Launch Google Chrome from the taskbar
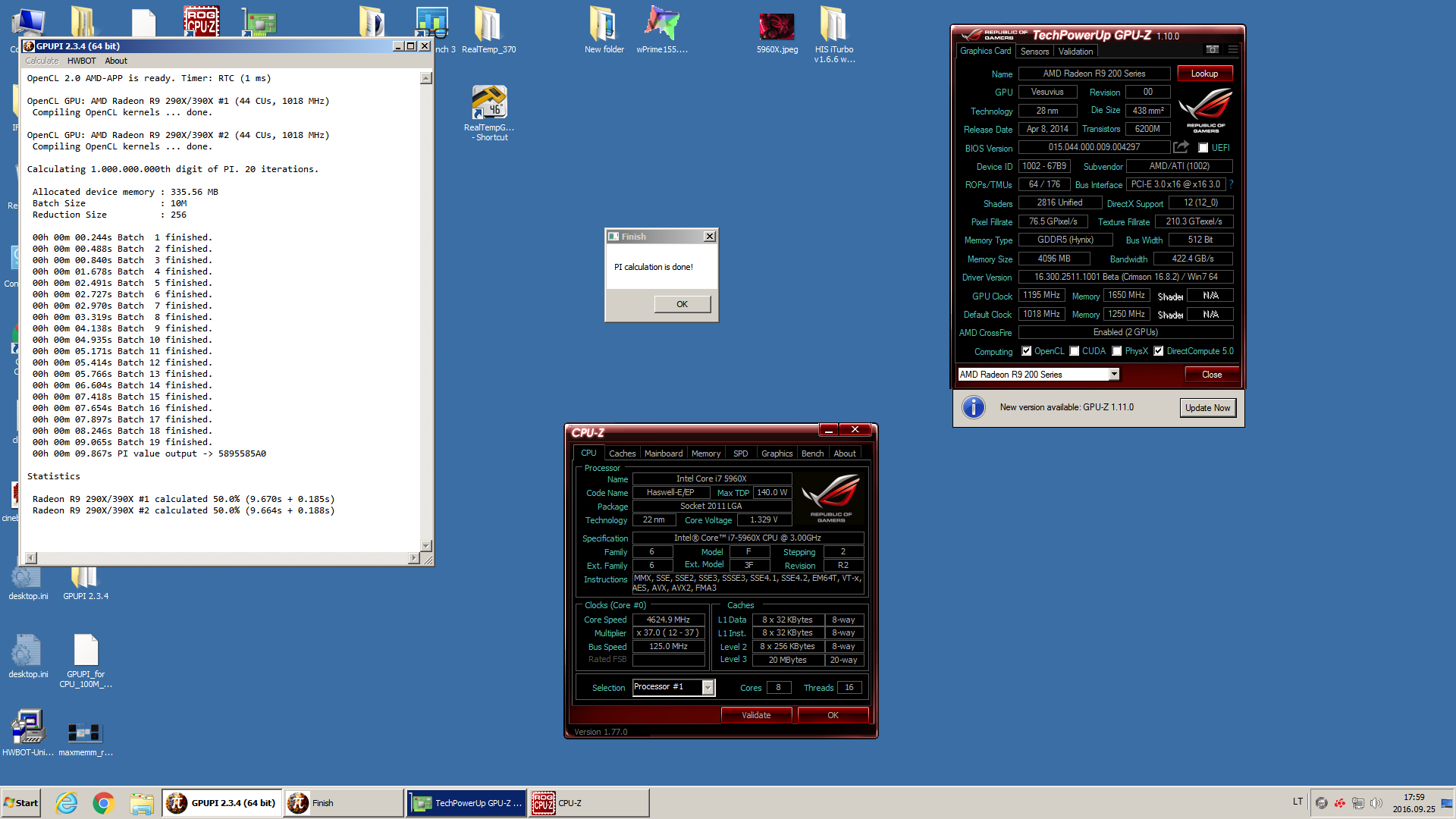The image size is (1456, 819). [x=104, y=802]
